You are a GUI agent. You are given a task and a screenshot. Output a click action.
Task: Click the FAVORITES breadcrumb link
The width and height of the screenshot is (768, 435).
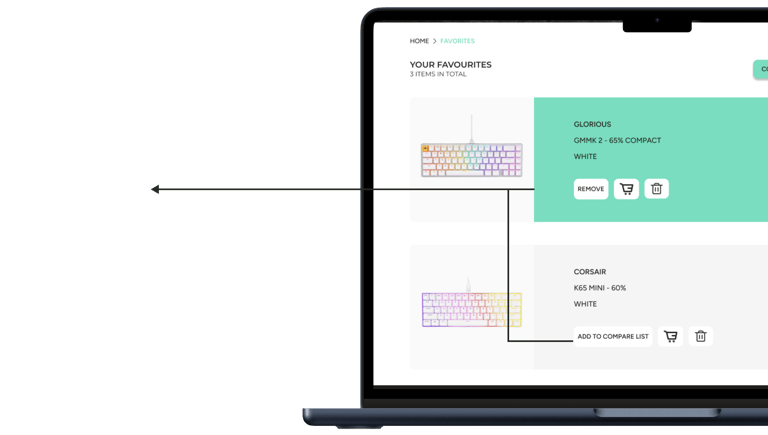[457, 41]
